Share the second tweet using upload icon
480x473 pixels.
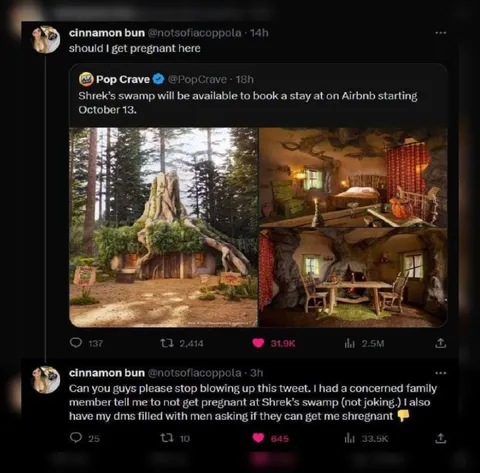click(x=440, y=438)
